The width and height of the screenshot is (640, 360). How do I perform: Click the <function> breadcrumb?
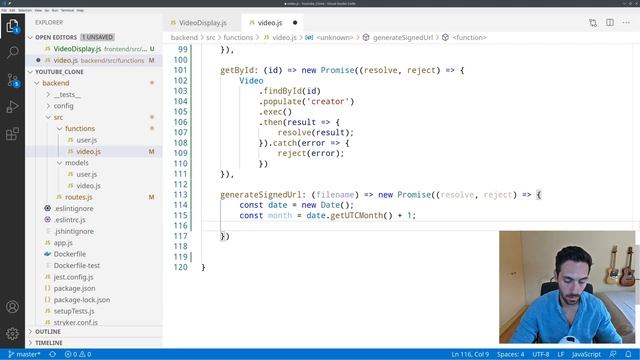(465, 38)
